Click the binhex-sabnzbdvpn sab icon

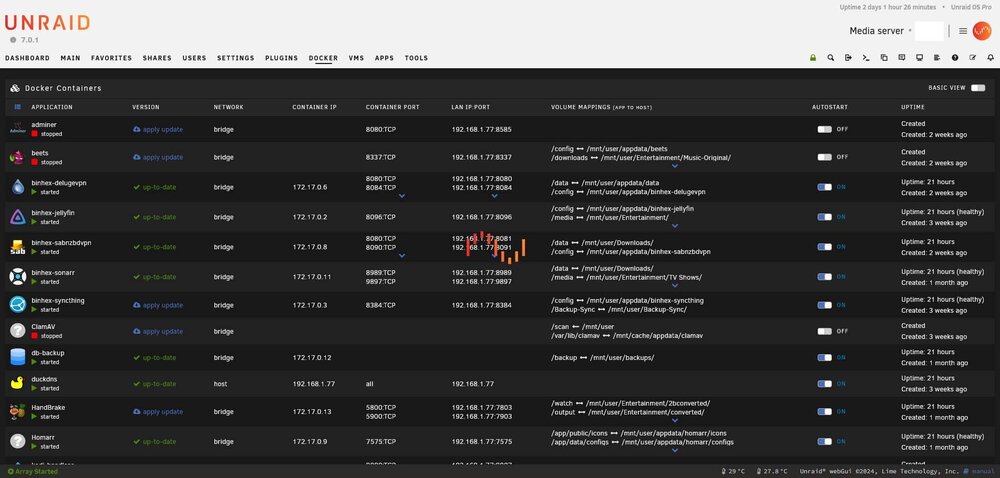(17, 247)
